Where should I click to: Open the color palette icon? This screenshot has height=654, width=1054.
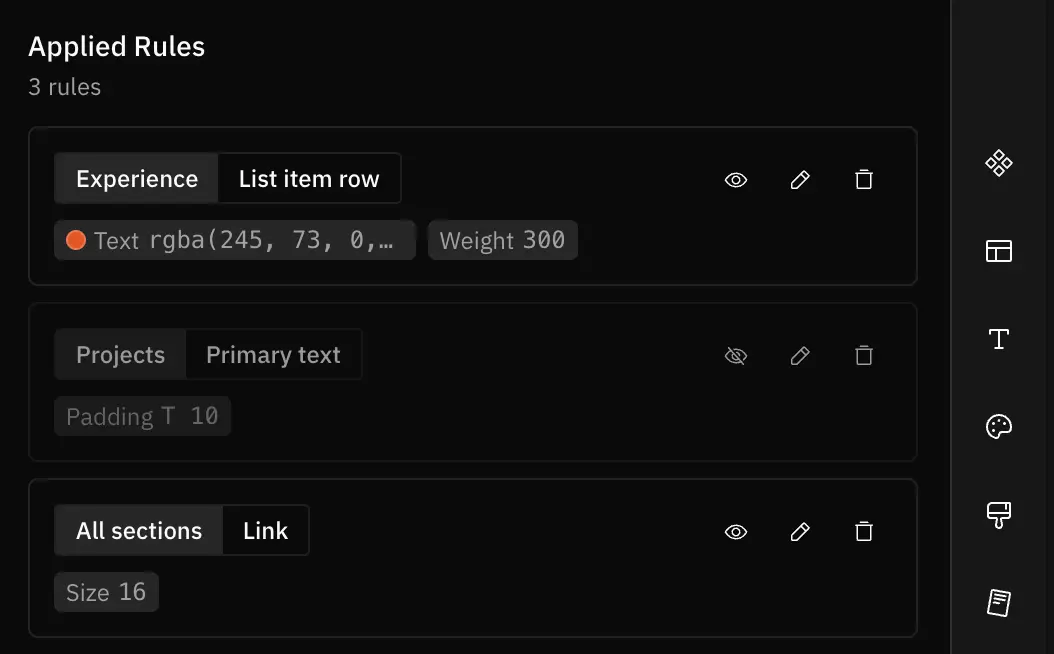(x=998, y=427)
